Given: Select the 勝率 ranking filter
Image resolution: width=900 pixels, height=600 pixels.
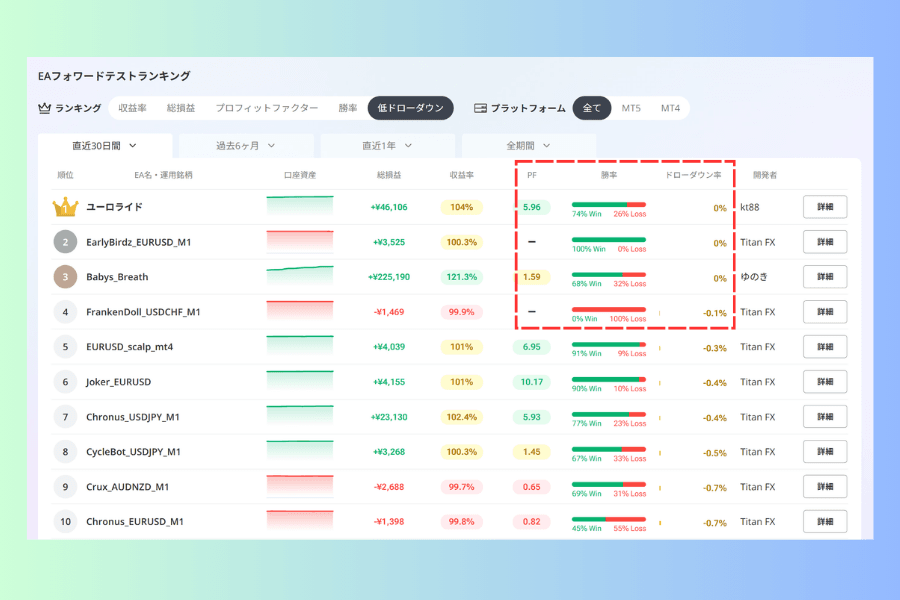Looking at the screenshot, I should pyautogui.click(x=347, y=108).
